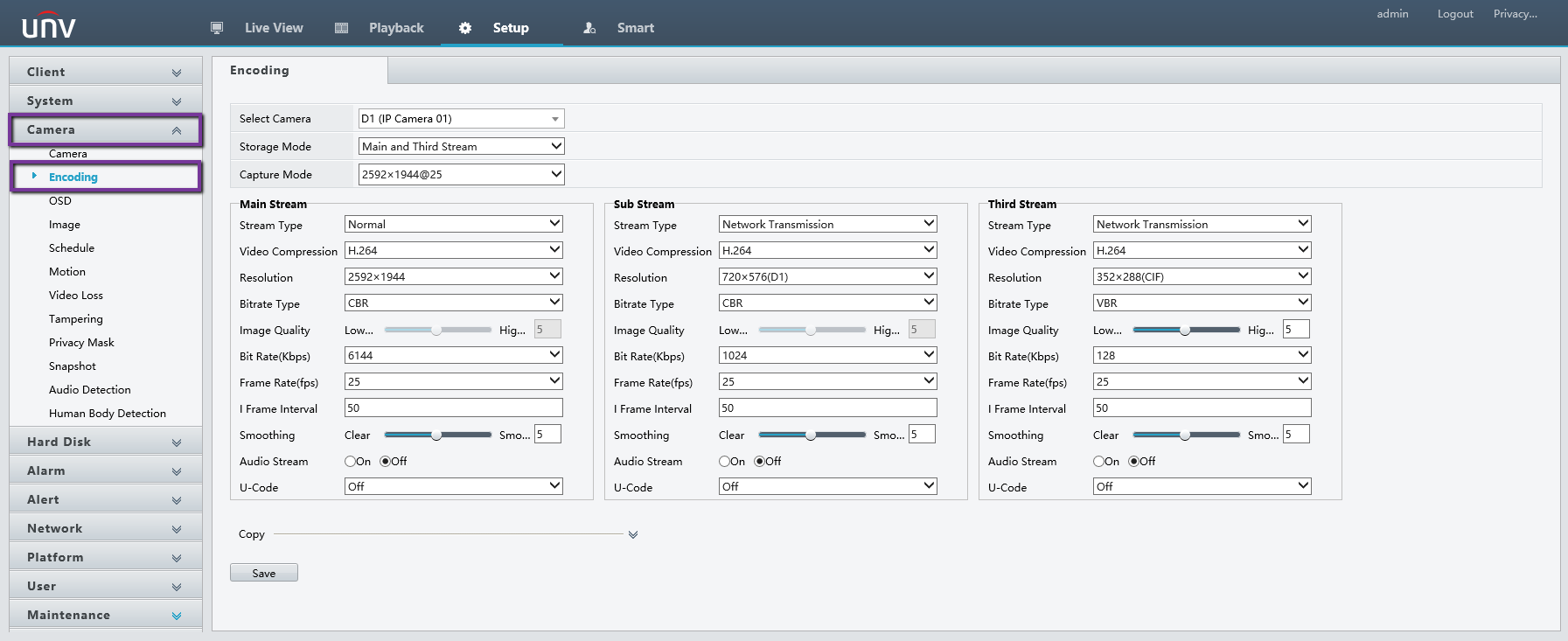
Task: Click Third Stream Image Quality slider
Action: pyautogui.click(x=1186, y=330)
